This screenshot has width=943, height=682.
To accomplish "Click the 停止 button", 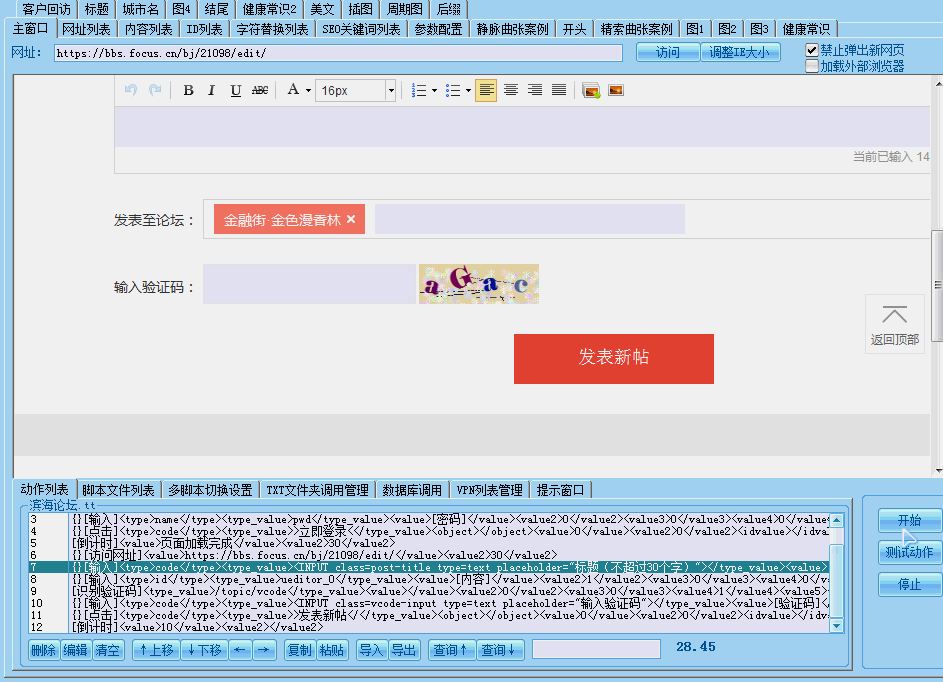I will (x=909, y=585).
